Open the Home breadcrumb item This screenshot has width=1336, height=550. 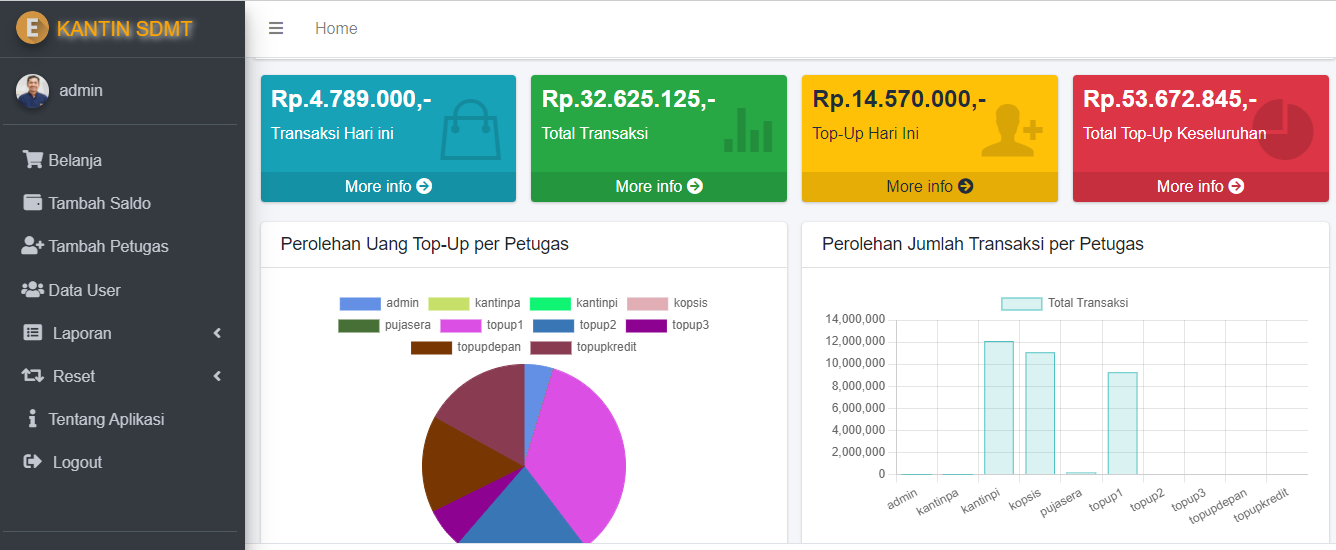click(336, 29)
